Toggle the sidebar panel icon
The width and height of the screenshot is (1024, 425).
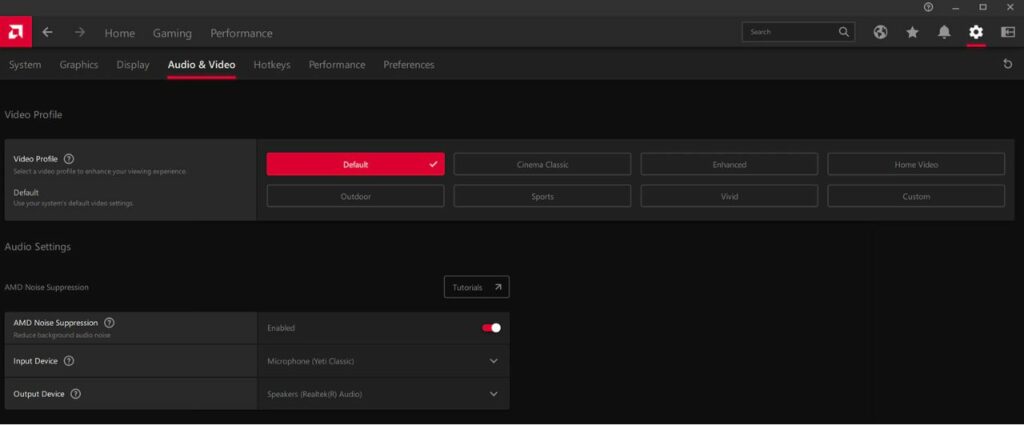(1008, 32)
